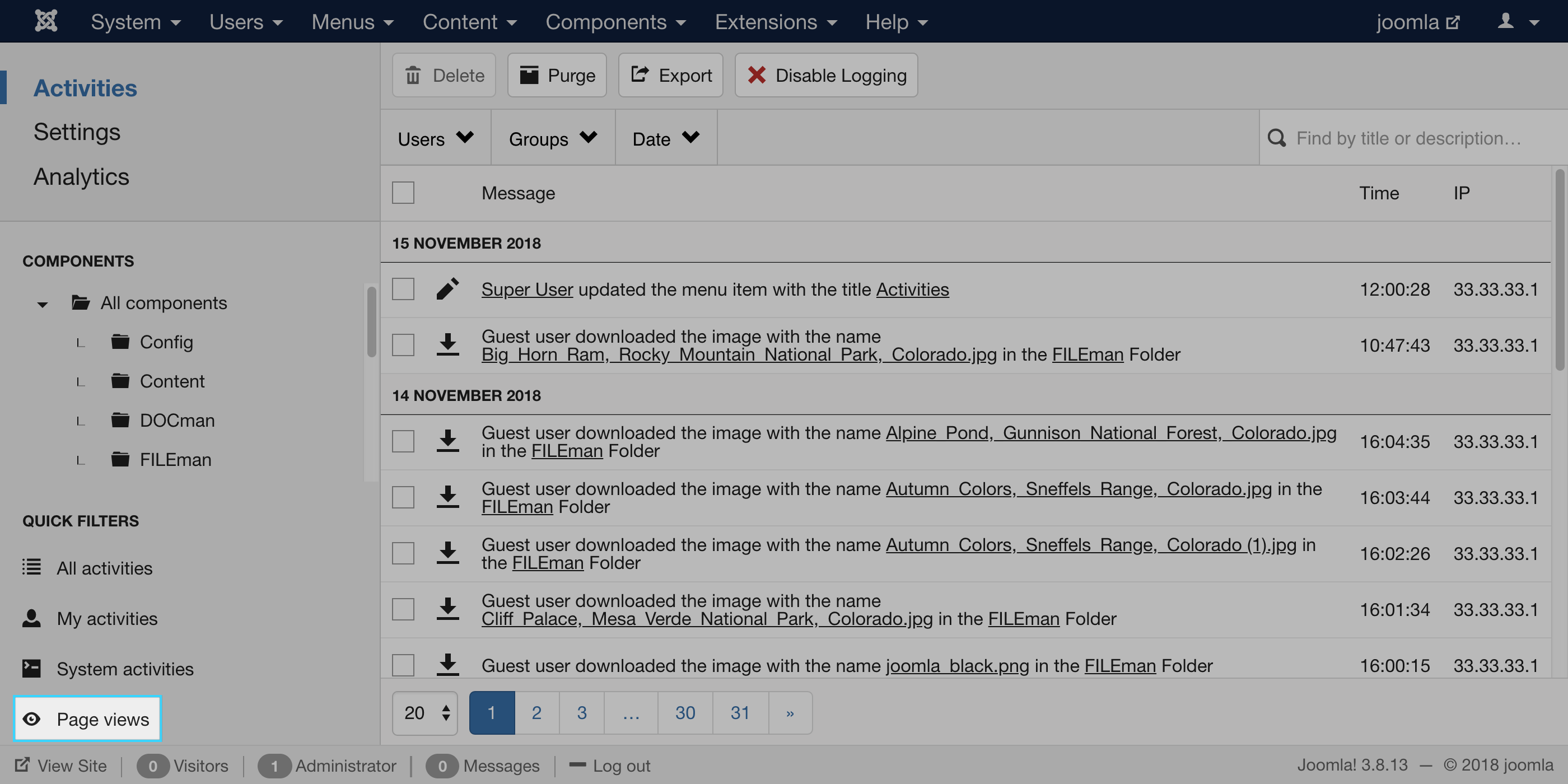Click the Visitors footer item

tap(183, 765)
